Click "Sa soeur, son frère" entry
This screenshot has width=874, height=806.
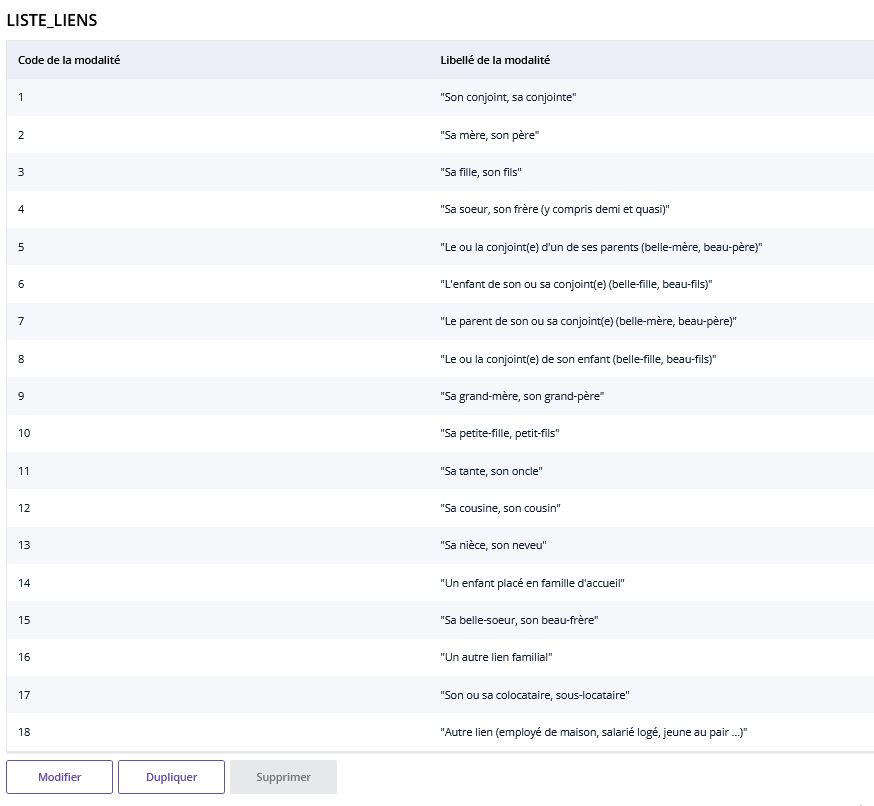[554, 209]
